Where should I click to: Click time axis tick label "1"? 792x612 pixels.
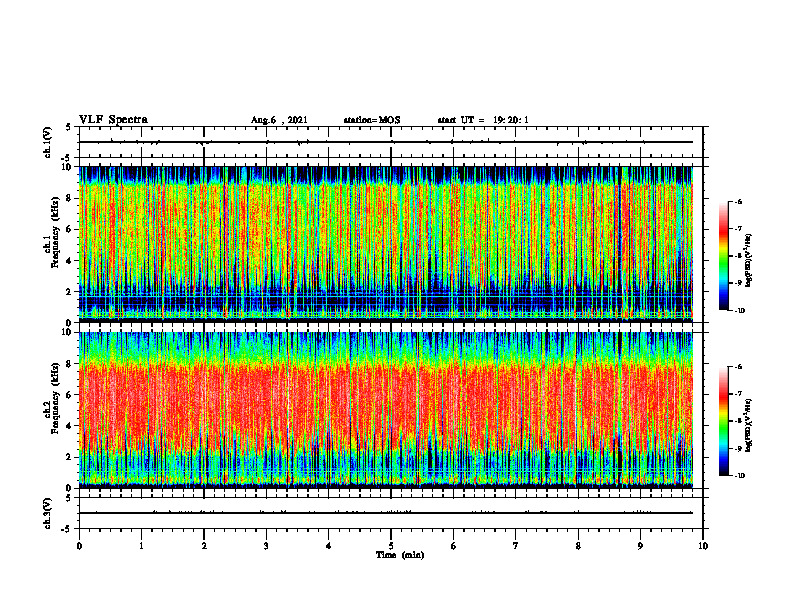pyautogui.click(x=141, y=546)
